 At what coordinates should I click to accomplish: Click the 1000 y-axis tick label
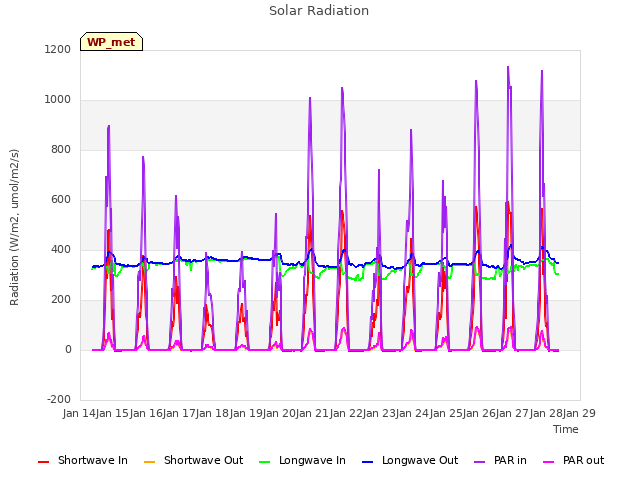click(x=58, y=100)
